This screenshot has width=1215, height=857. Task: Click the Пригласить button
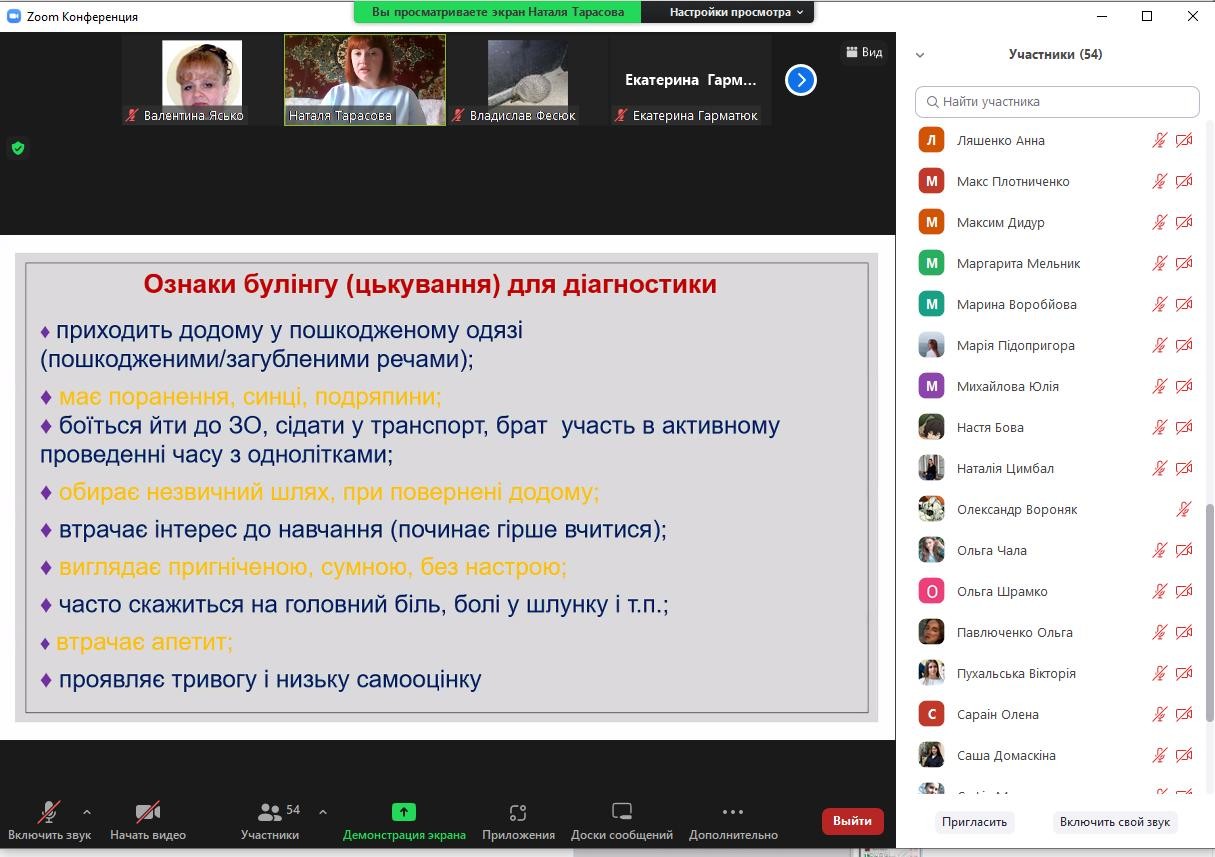click(x=974, y=822)
